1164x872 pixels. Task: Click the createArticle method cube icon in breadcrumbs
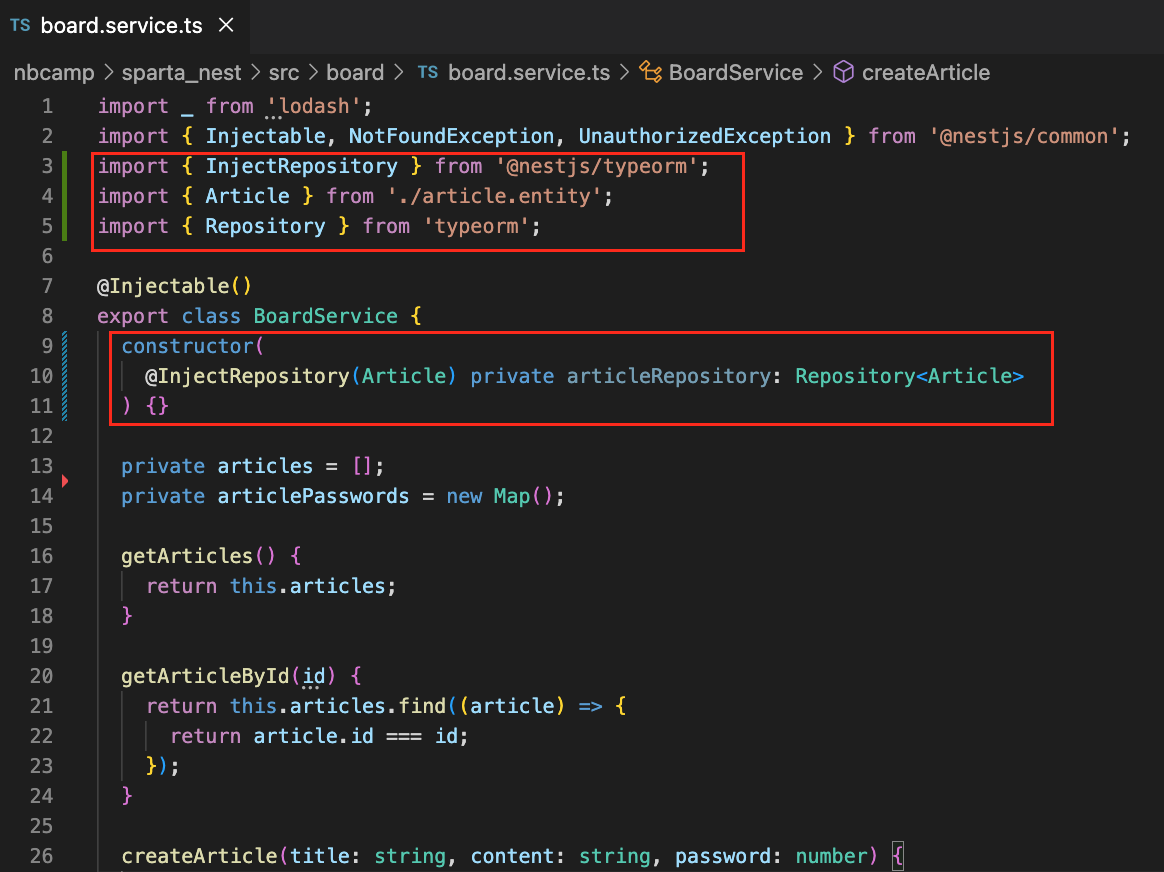843,72
